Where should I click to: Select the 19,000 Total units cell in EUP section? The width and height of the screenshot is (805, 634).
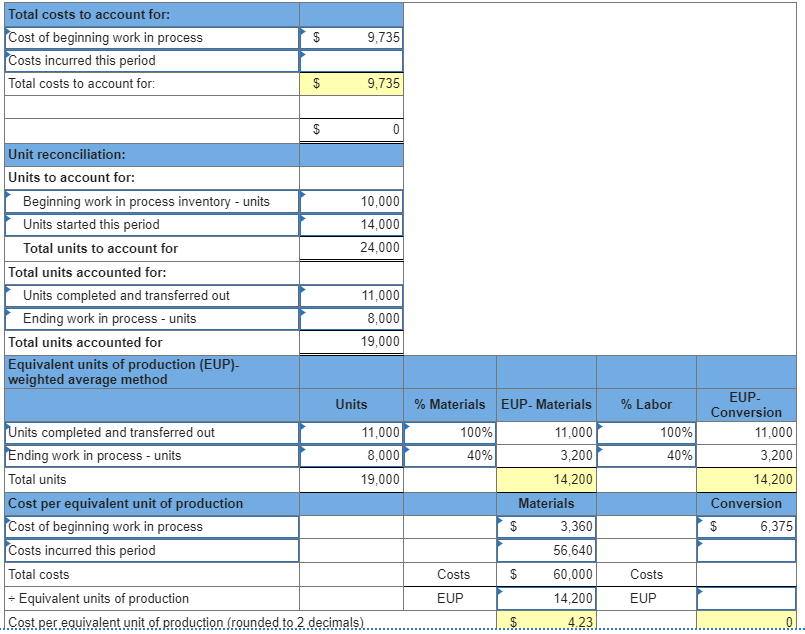tap(351, 479)
